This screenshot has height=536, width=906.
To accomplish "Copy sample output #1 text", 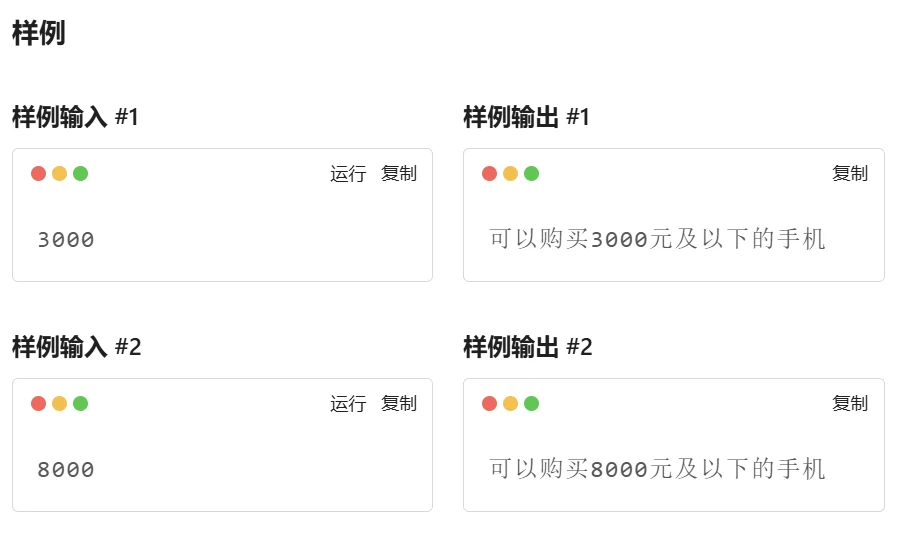I will (849, 173).
